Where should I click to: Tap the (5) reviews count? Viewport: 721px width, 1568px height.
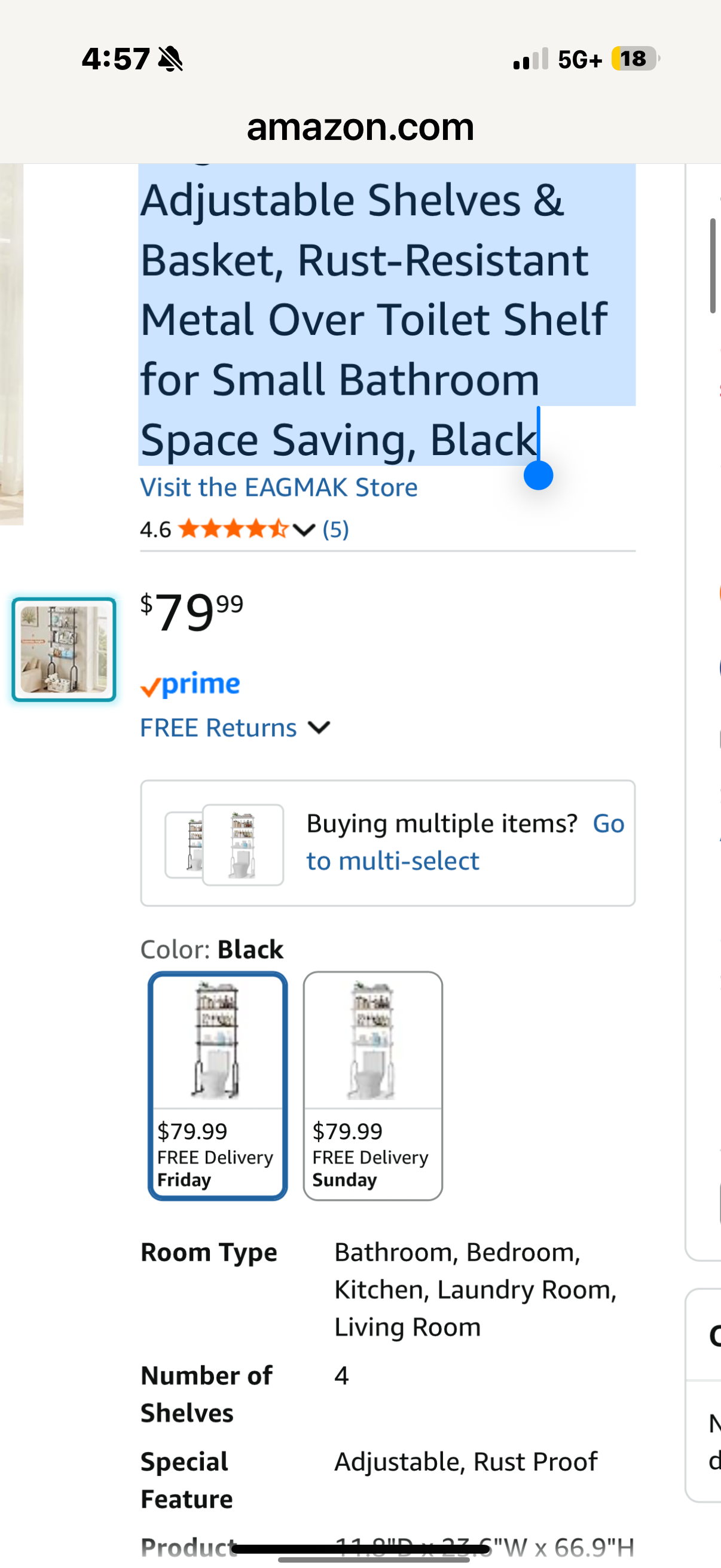point(335,529)
